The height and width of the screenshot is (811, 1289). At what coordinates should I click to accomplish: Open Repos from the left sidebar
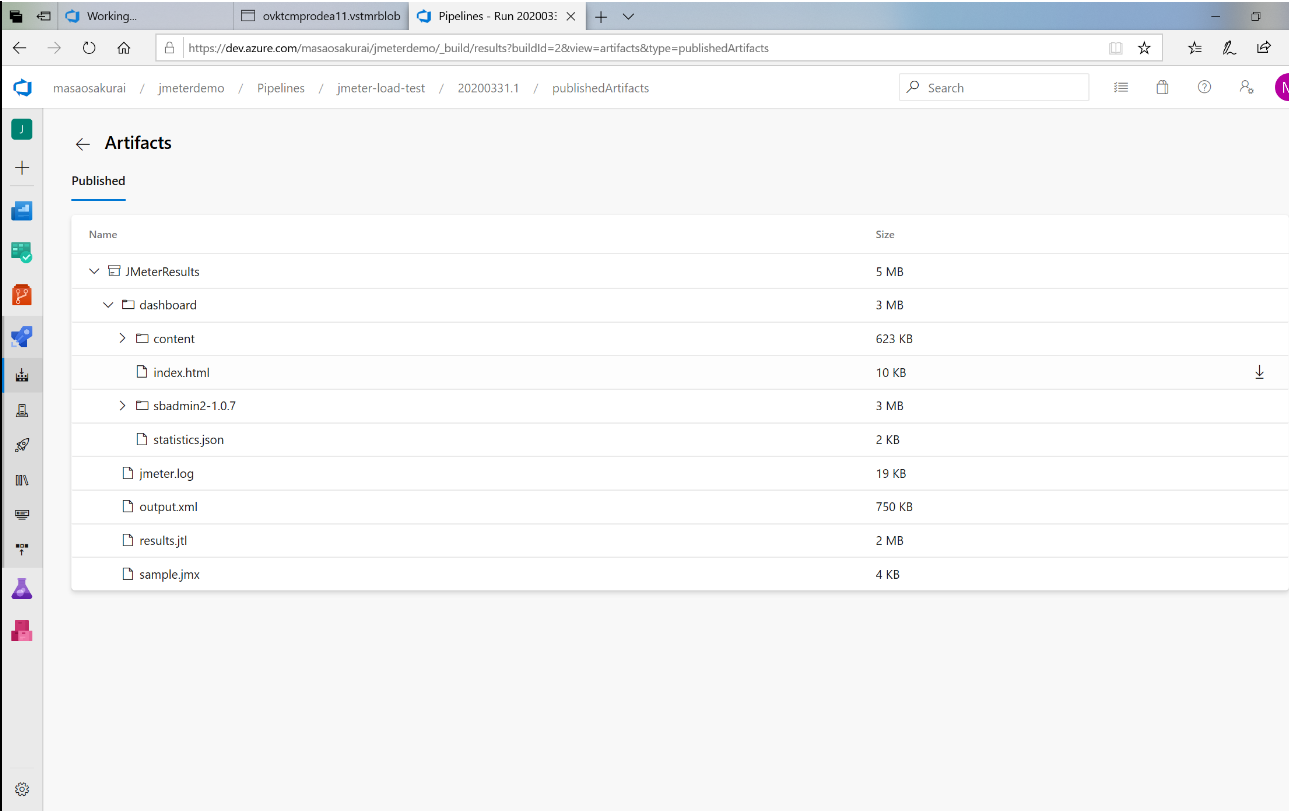tap(22, 295)
